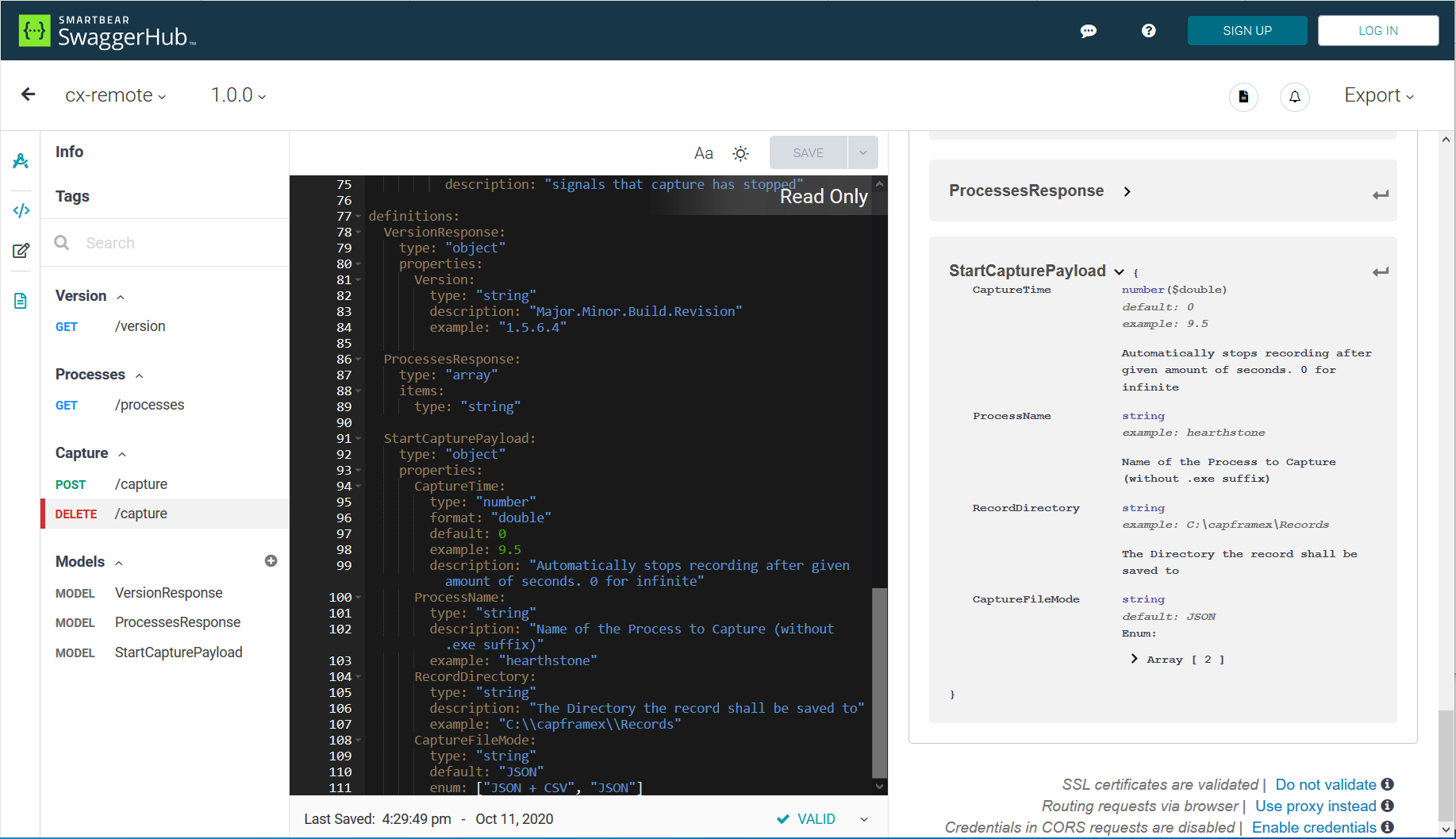Screen dimensions: 1456x839
Task: Collapse the Processes section
Action: [x=140, y=375]
